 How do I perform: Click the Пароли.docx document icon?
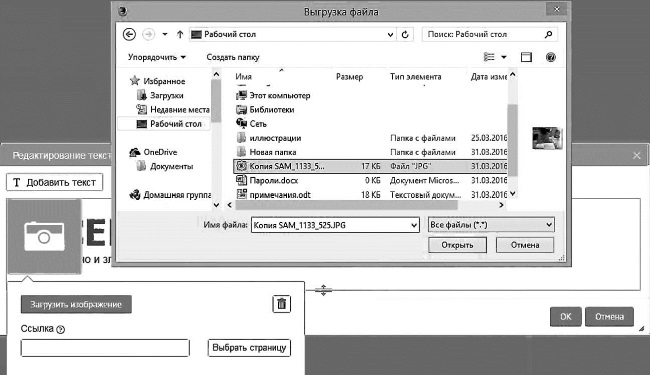click(241, 180)
